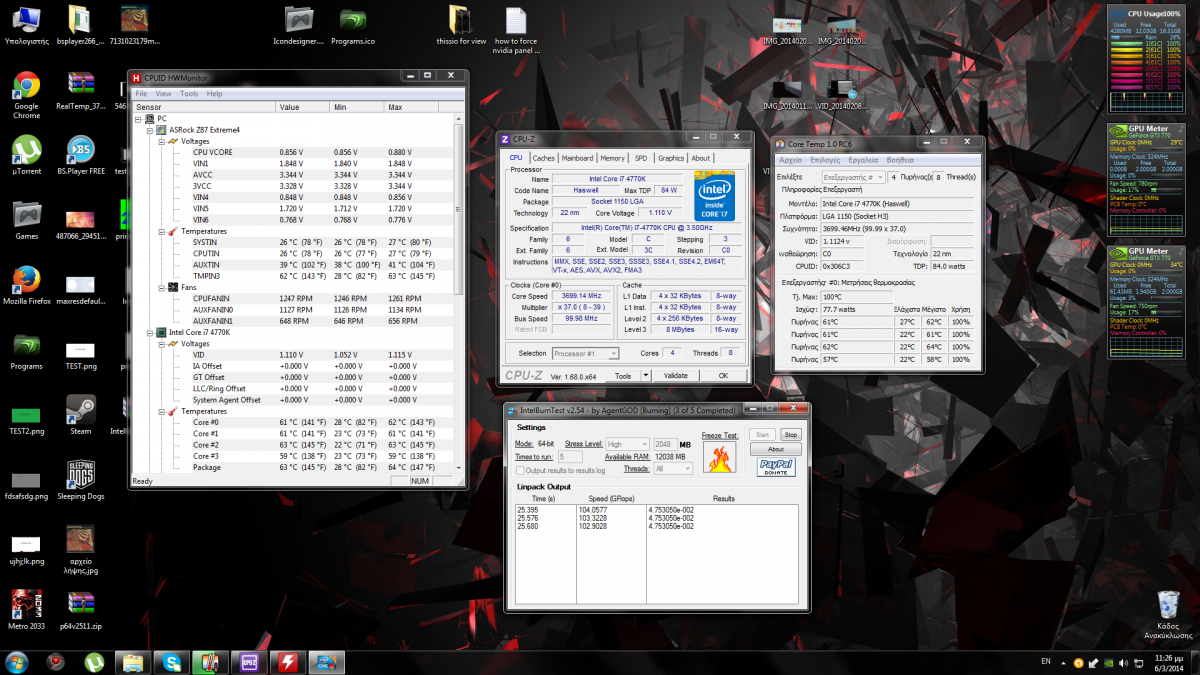Open the Tools dropdown arrow in CPU-Z
This screenshot has height=675, width=1200.
coord(645,376)
